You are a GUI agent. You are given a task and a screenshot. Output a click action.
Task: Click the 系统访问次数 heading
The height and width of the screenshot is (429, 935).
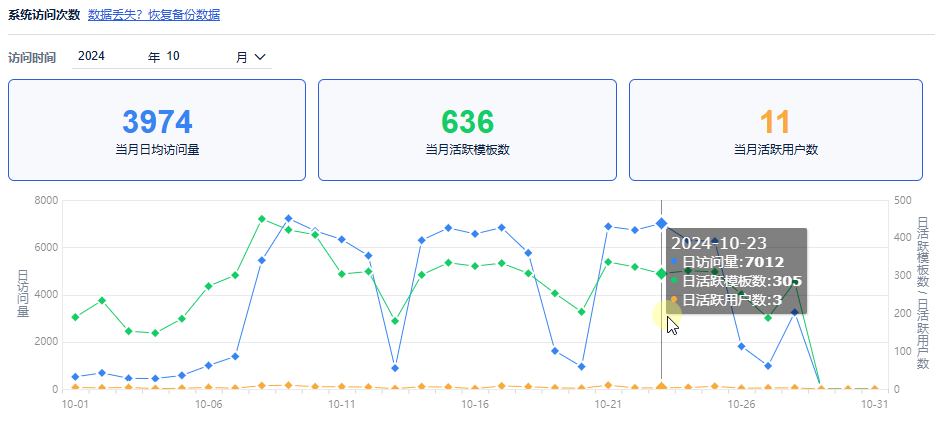43,15
